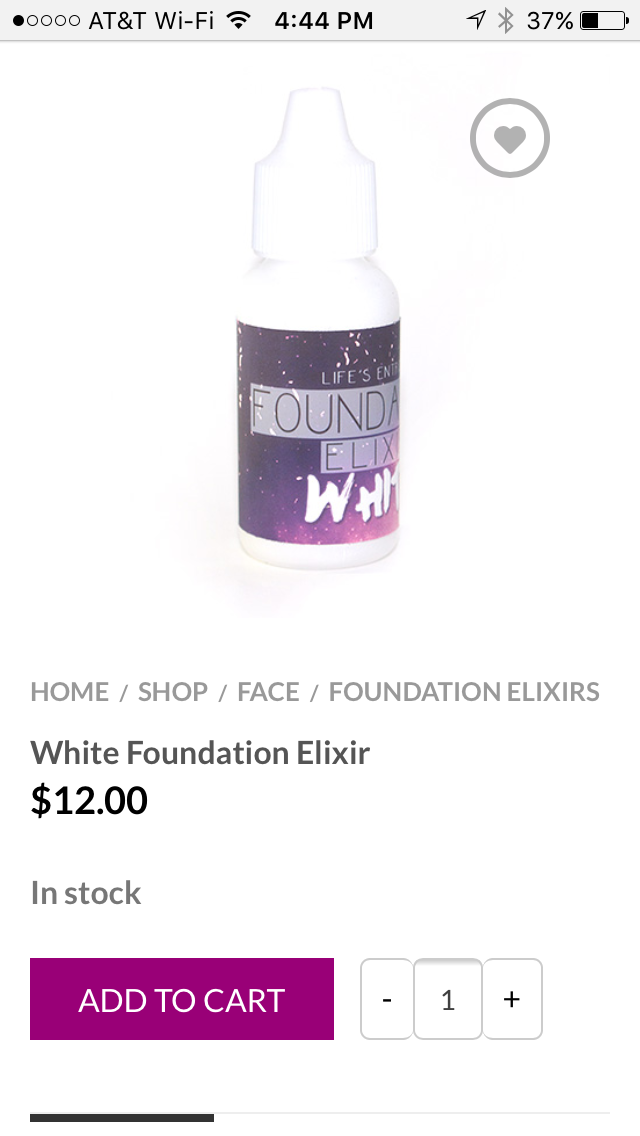Select the quantity input field
This screenshot has height=1136, width=640.
coord(448,999)
